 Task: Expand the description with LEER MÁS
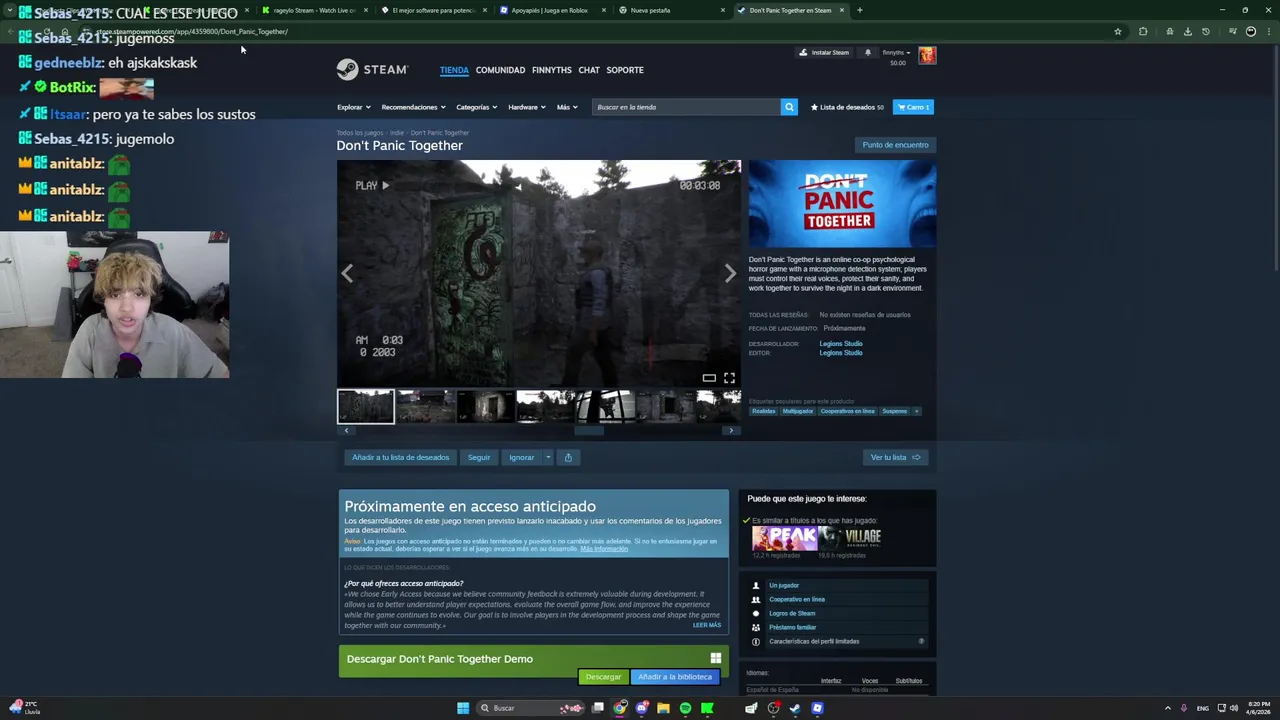(706, 625)
